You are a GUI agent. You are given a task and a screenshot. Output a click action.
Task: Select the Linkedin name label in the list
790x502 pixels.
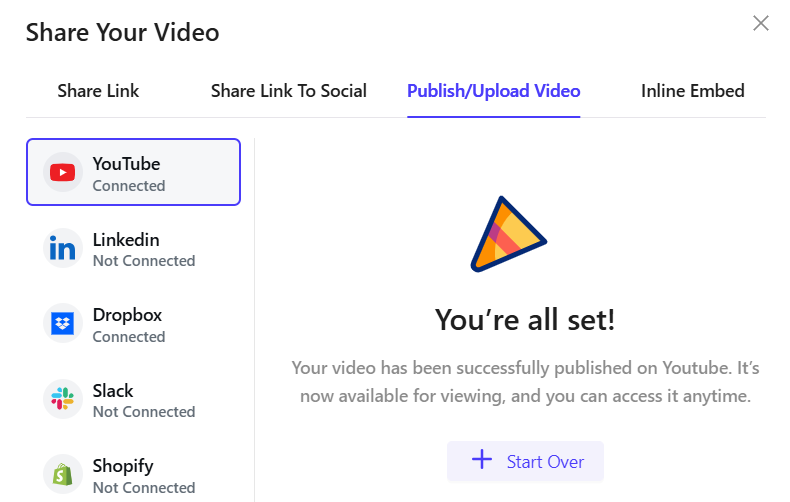point(126,240)
